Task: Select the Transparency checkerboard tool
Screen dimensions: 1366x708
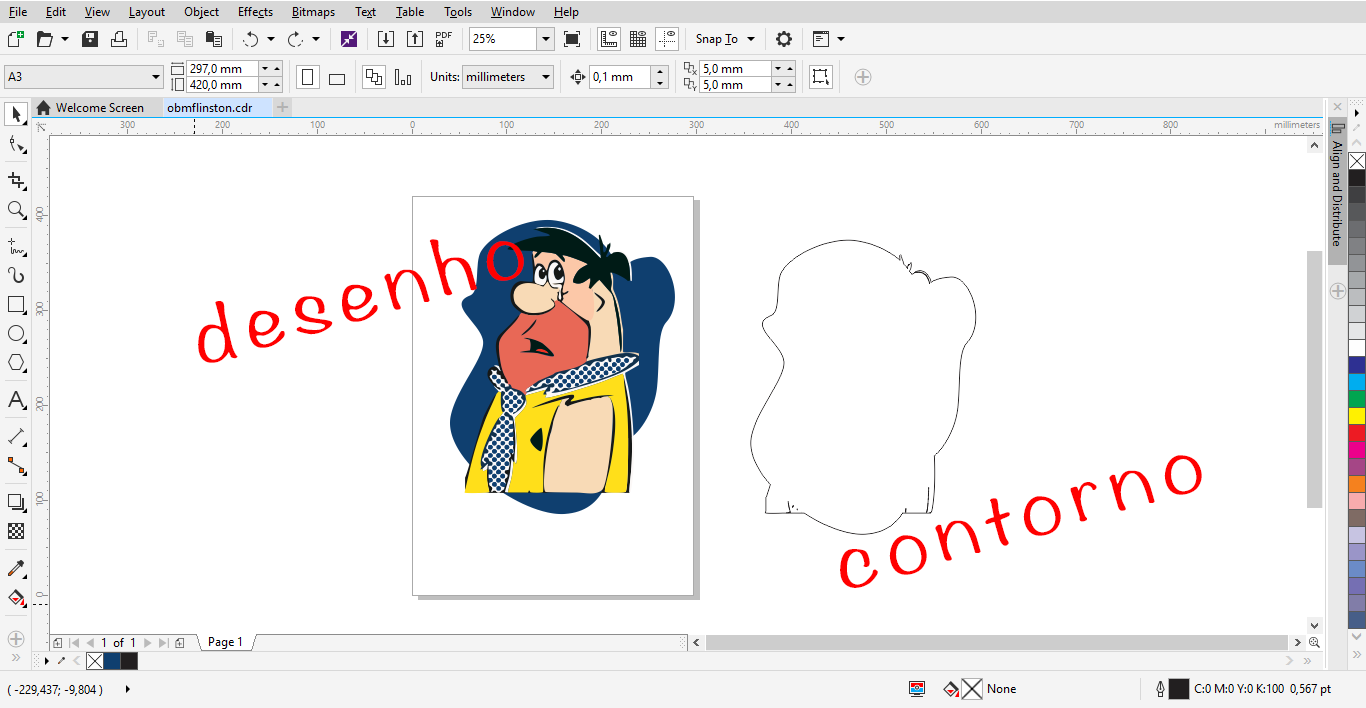Action: point(16,531)
